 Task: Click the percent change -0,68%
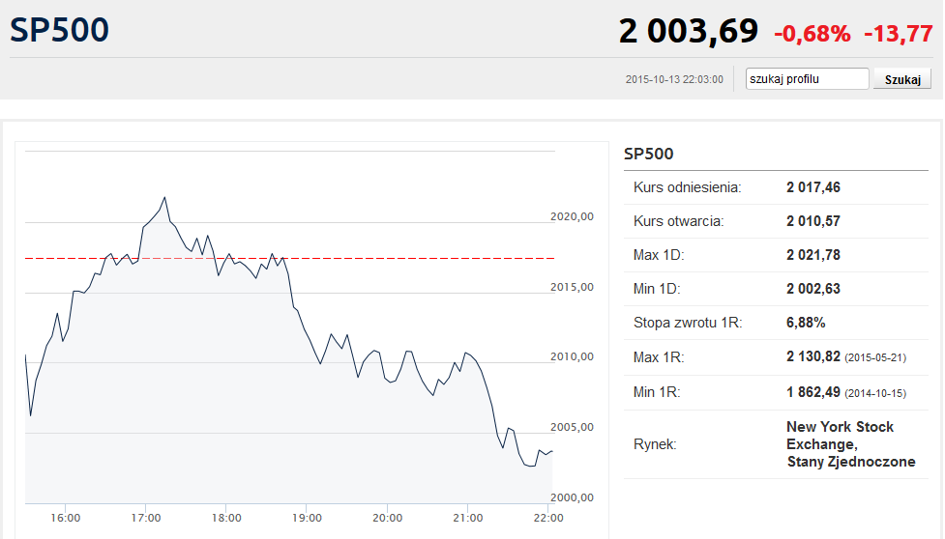coord(812,34)
